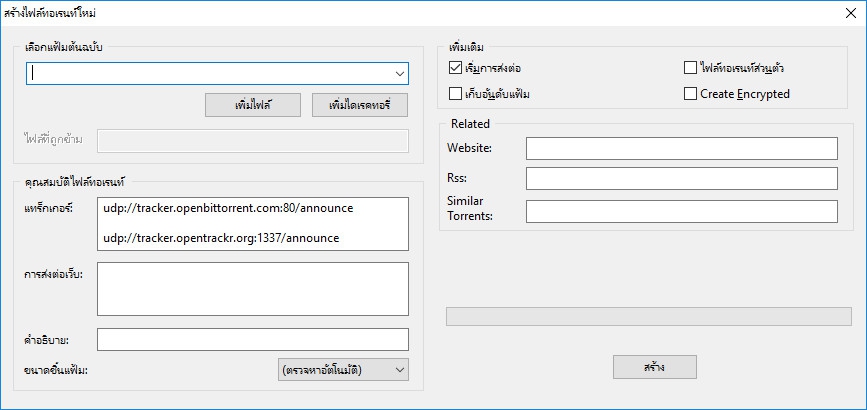Check the เก็บอันดับแฟ้ม (Preserve file order) option
Screen dimensions: 867x410
457,94
